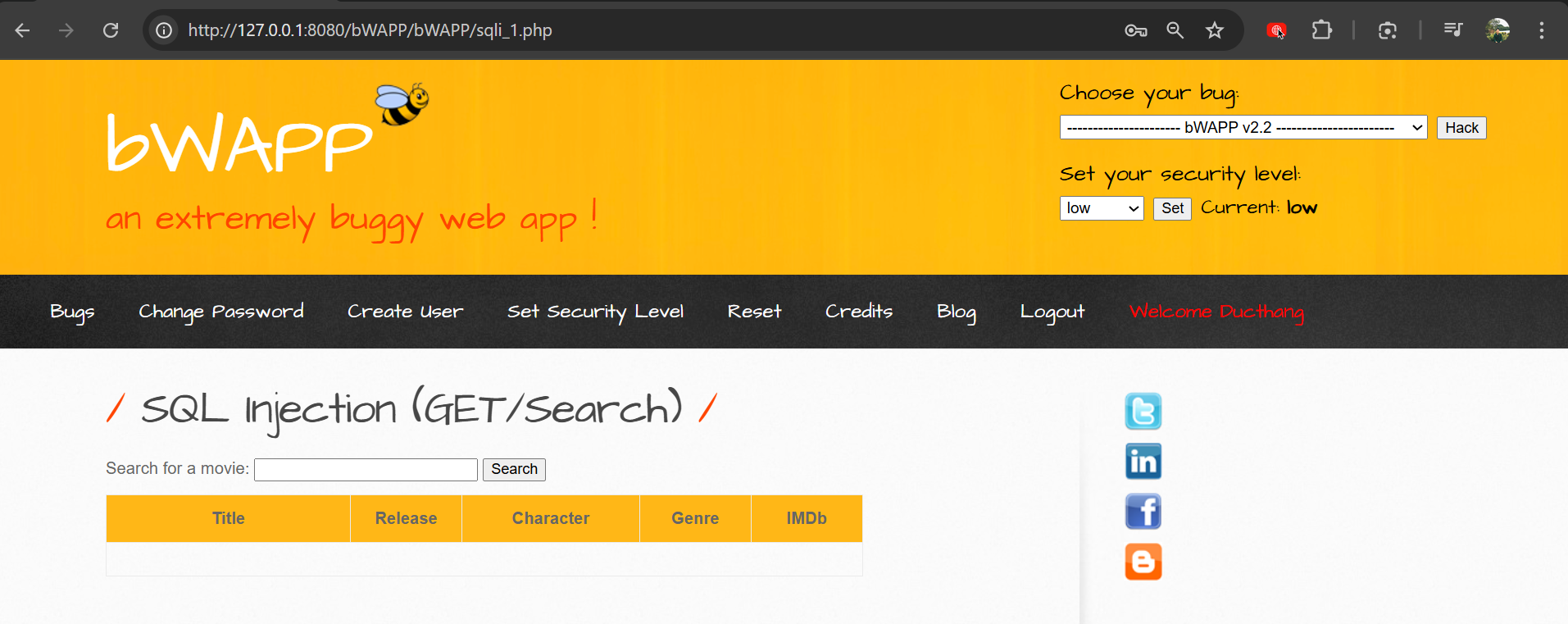1568x624 pixels.
Task: Open the security level dropdown
Action: [x=1101, y=208]
